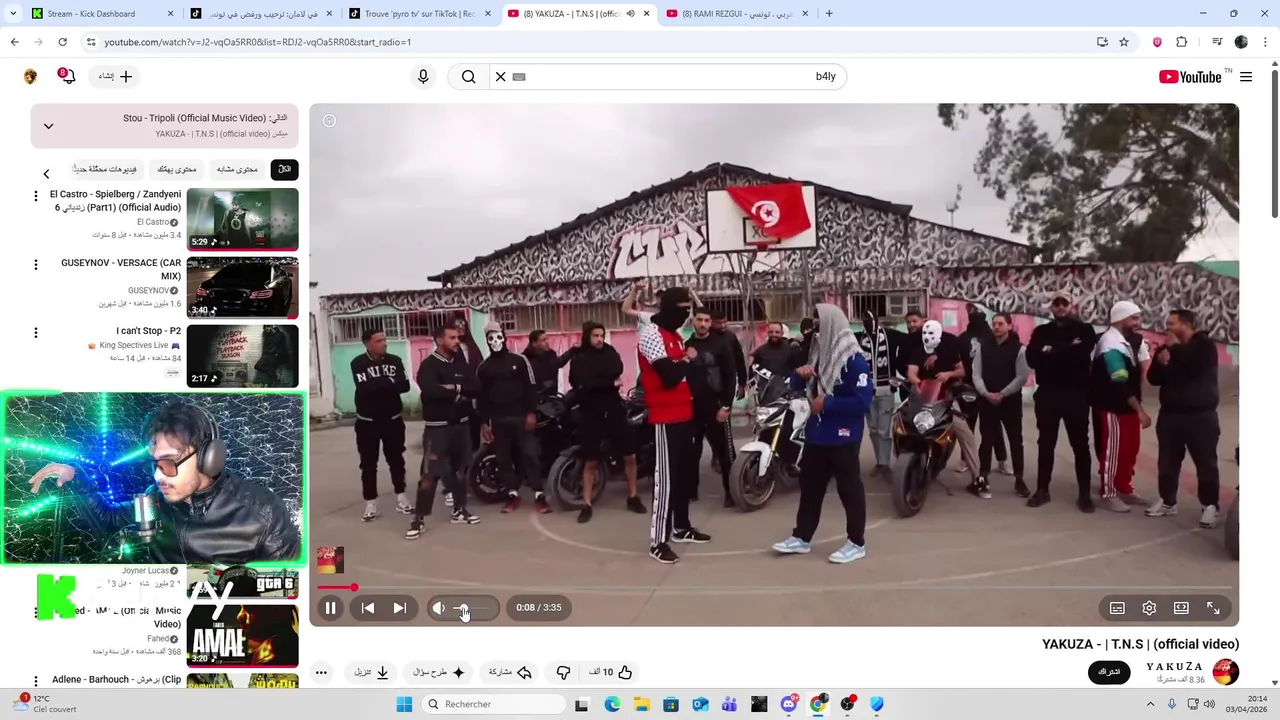
Task: Open Chrome extensions puzzle icon
Action: click(x=1181, y=42)
